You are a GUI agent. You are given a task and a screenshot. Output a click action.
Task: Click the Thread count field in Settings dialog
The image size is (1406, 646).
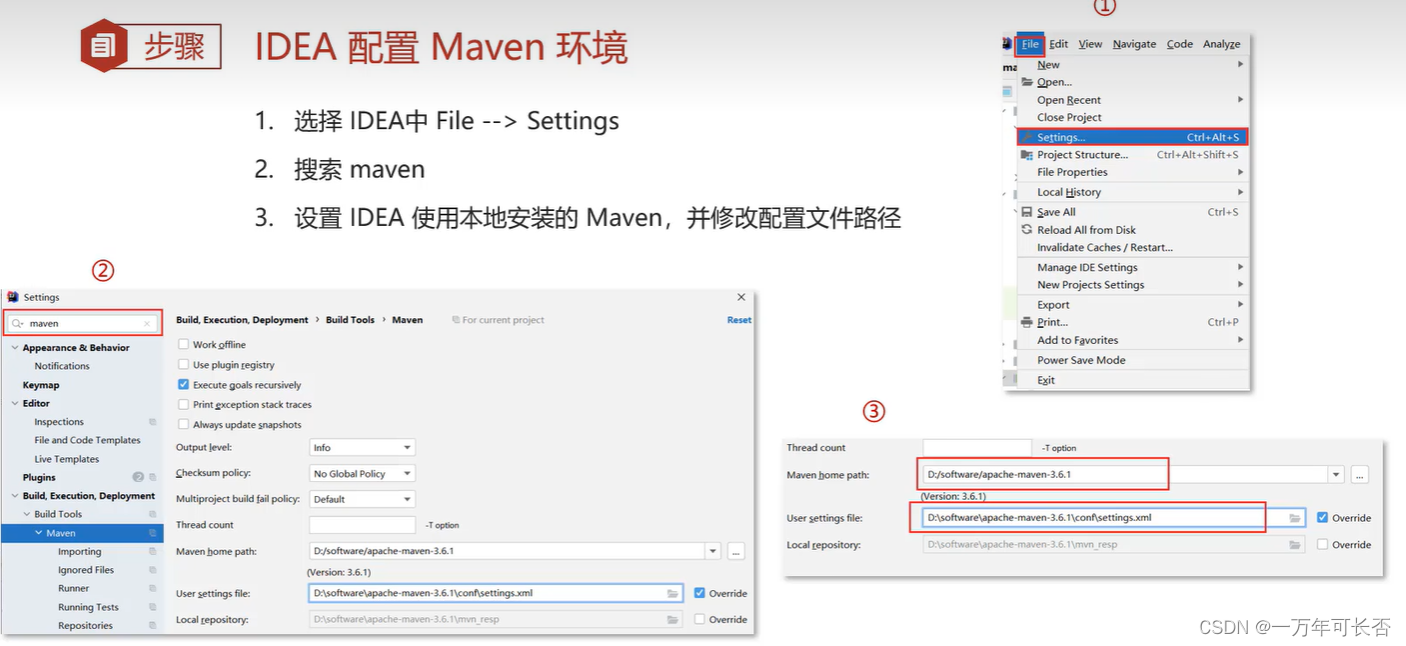363,525
